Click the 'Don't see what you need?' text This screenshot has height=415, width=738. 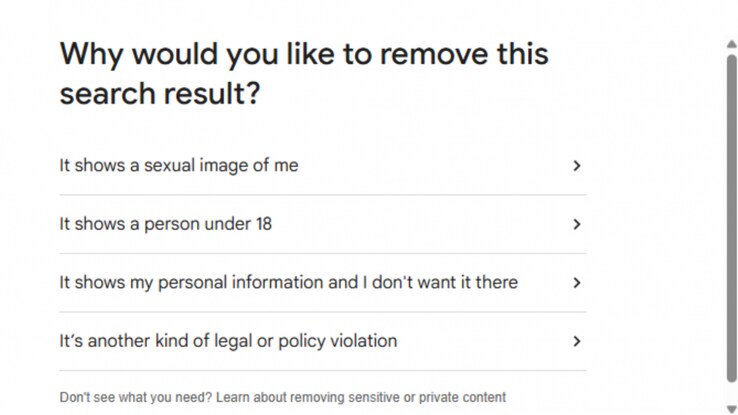click(135, 397)
